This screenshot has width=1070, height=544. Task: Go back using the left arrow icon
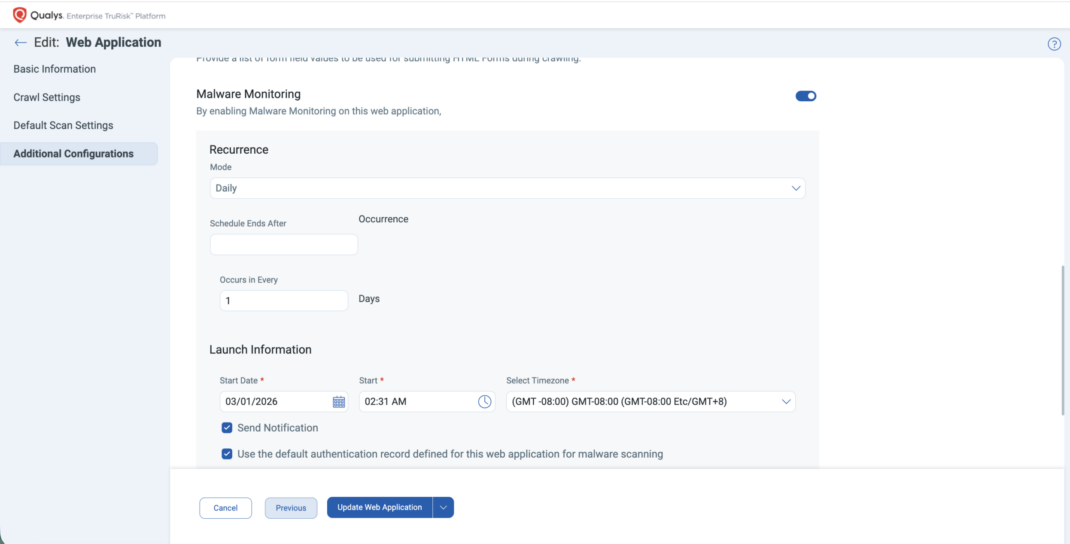click(x=20, y=43)
